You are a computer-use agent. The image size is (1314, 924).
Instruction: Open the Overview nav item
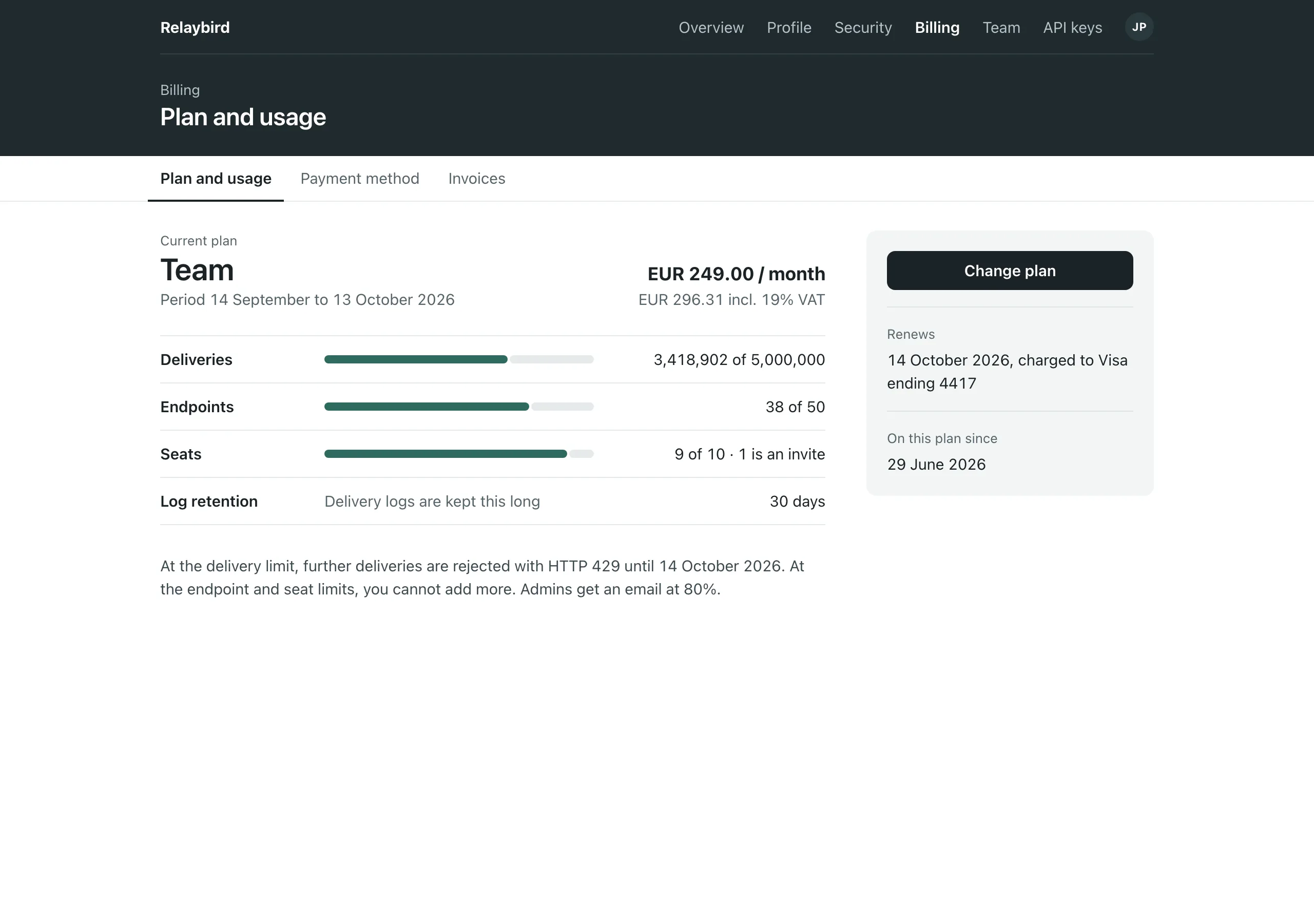click(x=711, y=28)
